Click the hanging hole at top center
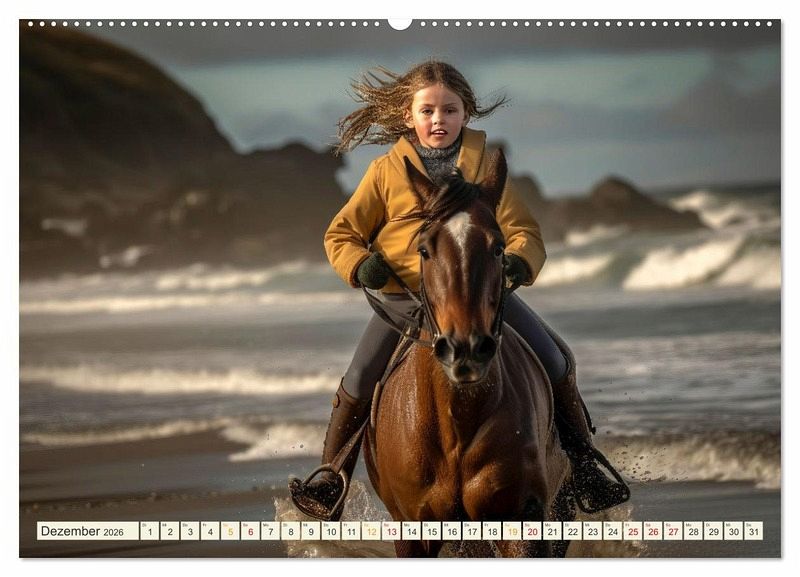The width and height of the screenshot is (800, 577). click(400, 23)
